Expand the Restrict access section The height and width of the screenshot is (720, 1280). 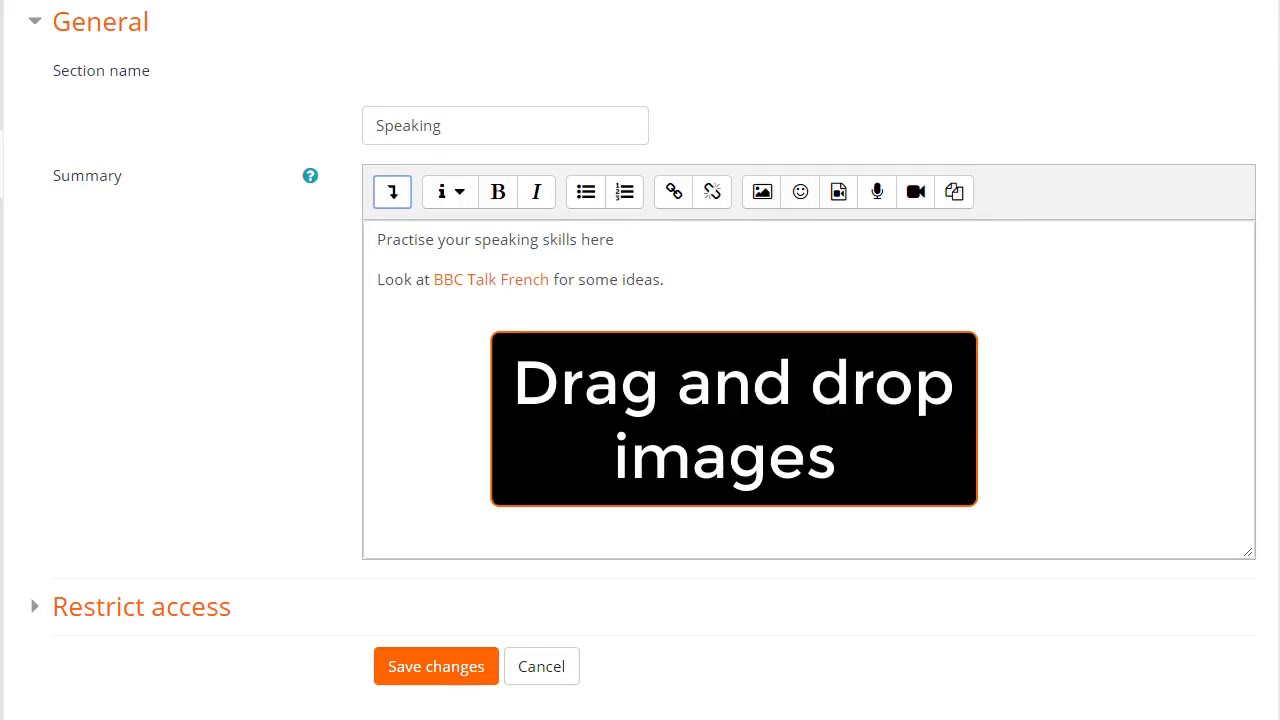tap(35, 606)
